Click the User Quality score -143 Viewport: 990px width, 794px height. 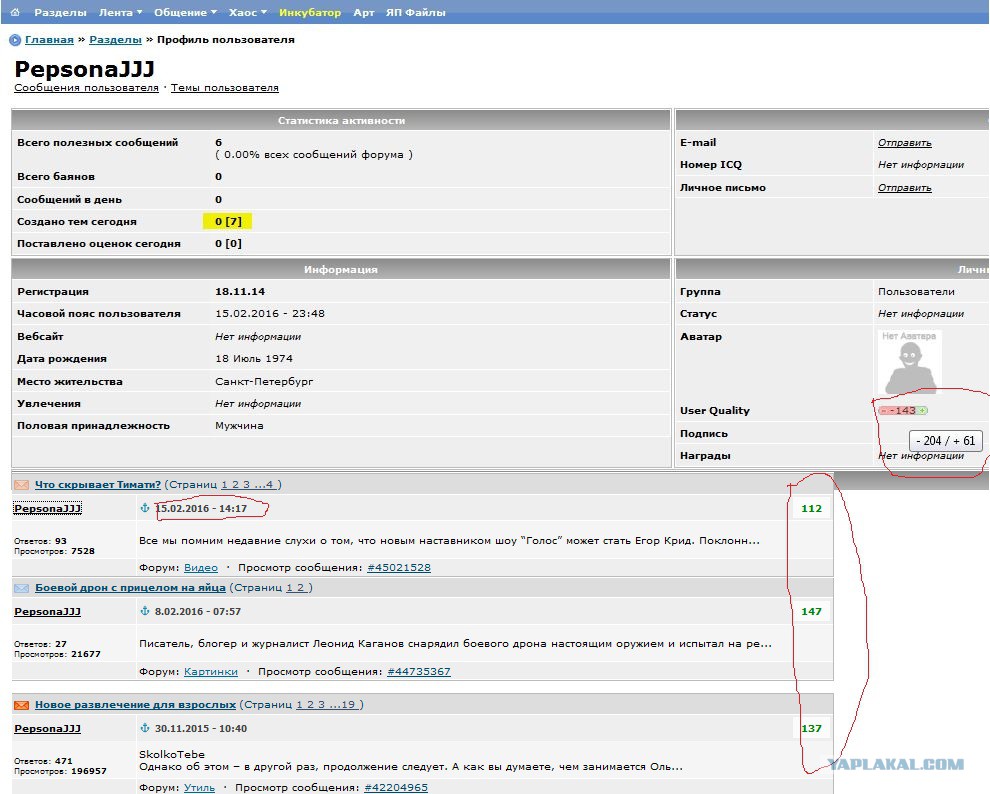[x=903, y=411]
